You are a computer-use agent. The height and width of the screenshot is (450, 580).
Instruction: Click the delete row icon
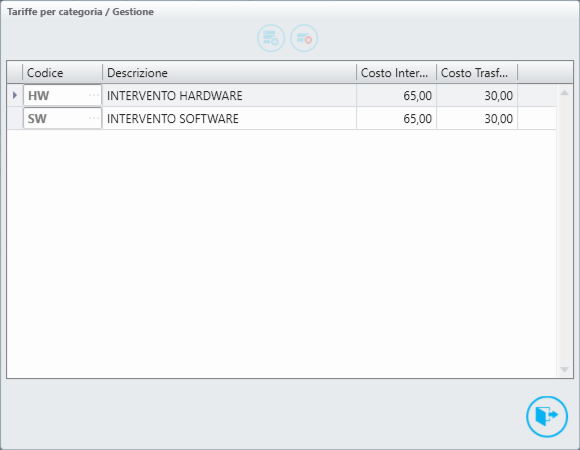[x=304, y=38]
